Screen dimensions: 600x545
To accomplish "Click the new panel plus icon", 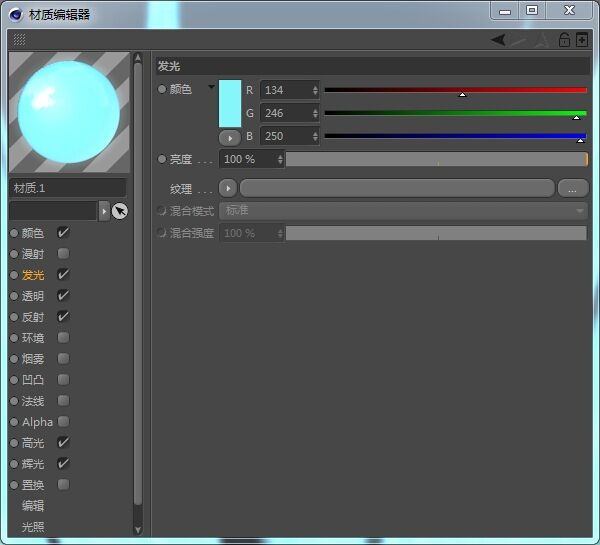I will pyautogui.click(x=582, y=40).
